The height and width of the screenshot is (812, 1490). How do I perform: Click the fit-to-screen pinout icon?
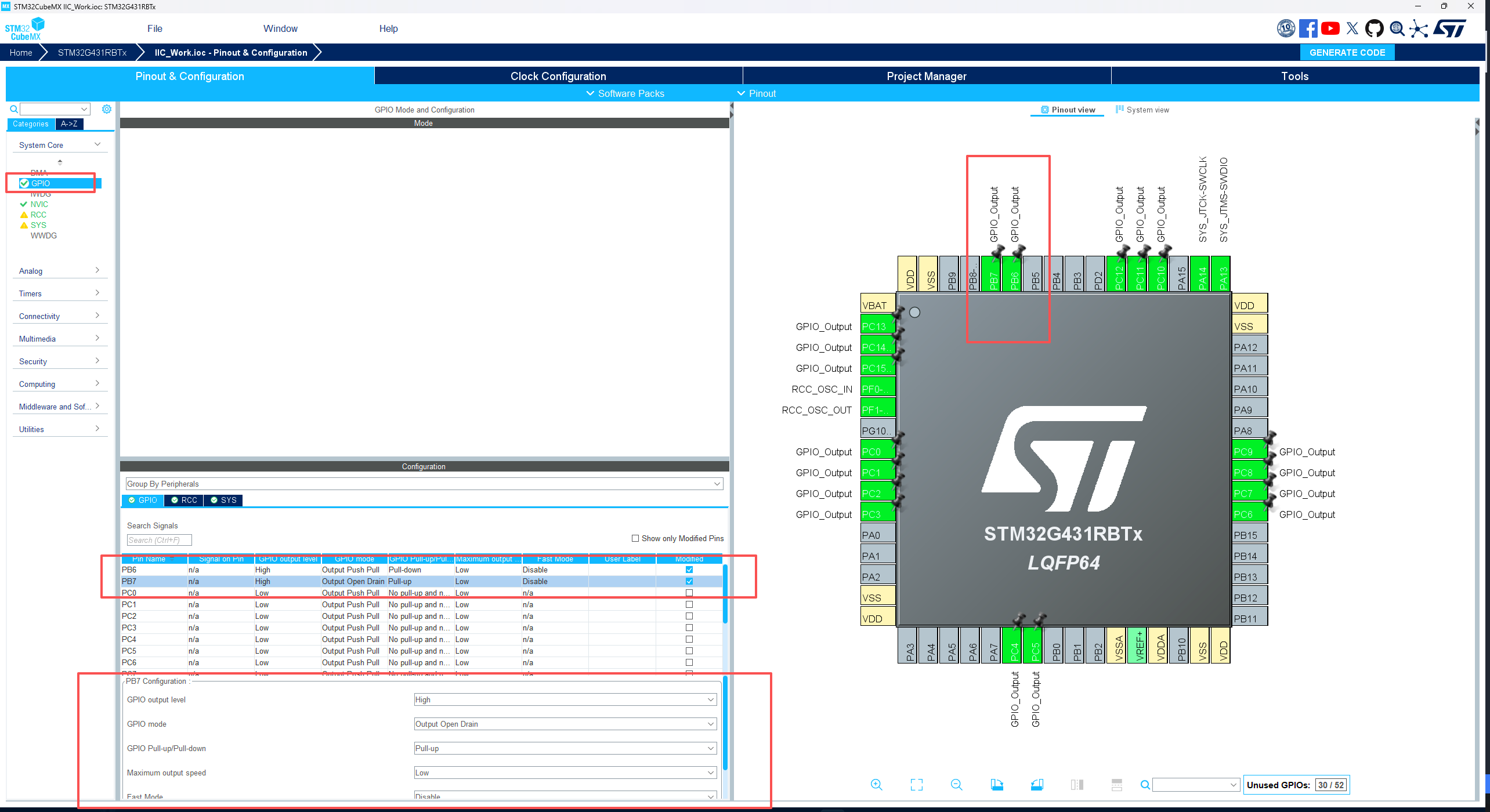[x=916, y=785]
